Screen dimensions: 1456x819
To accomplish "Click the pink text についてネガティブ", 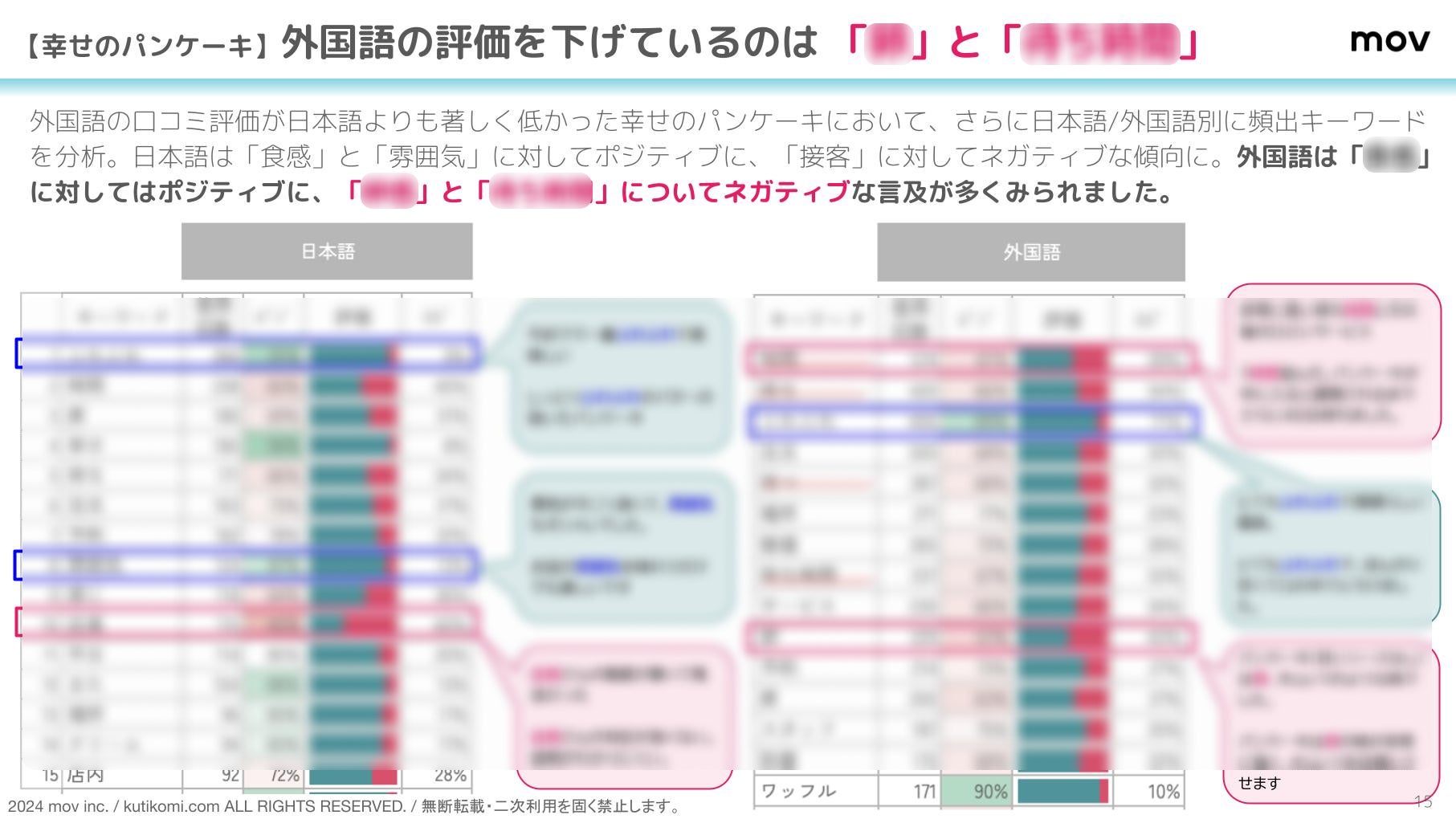I will coord(735,192).
